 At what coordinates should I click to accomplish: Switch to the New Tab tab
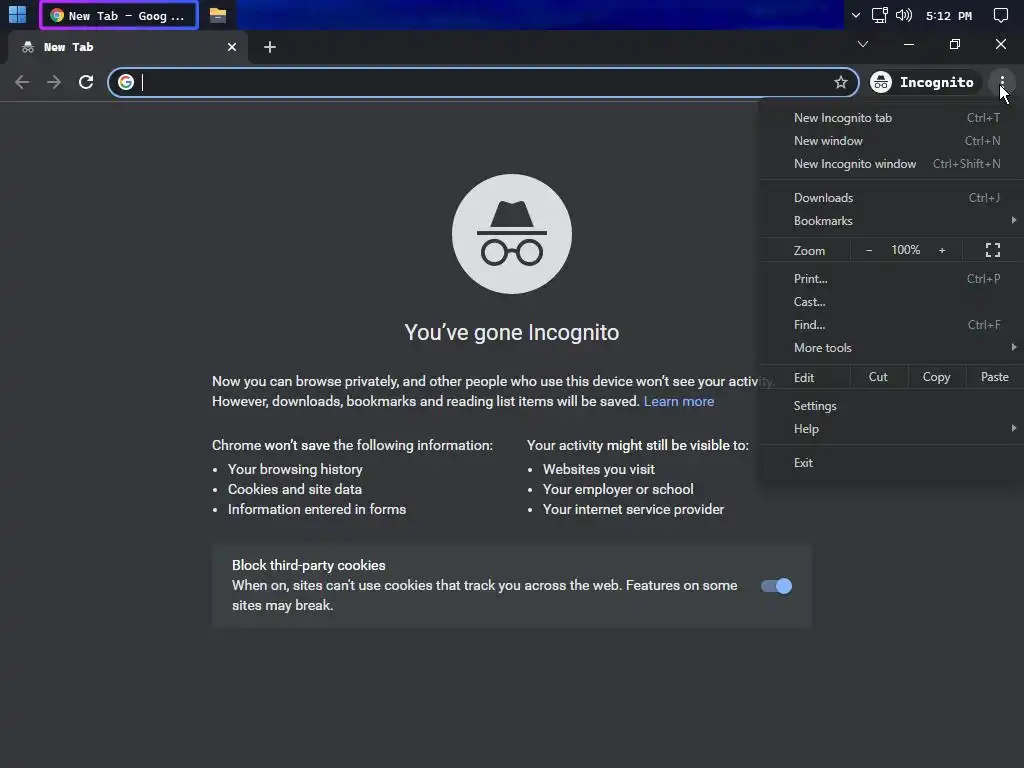[x=127, y=47]
